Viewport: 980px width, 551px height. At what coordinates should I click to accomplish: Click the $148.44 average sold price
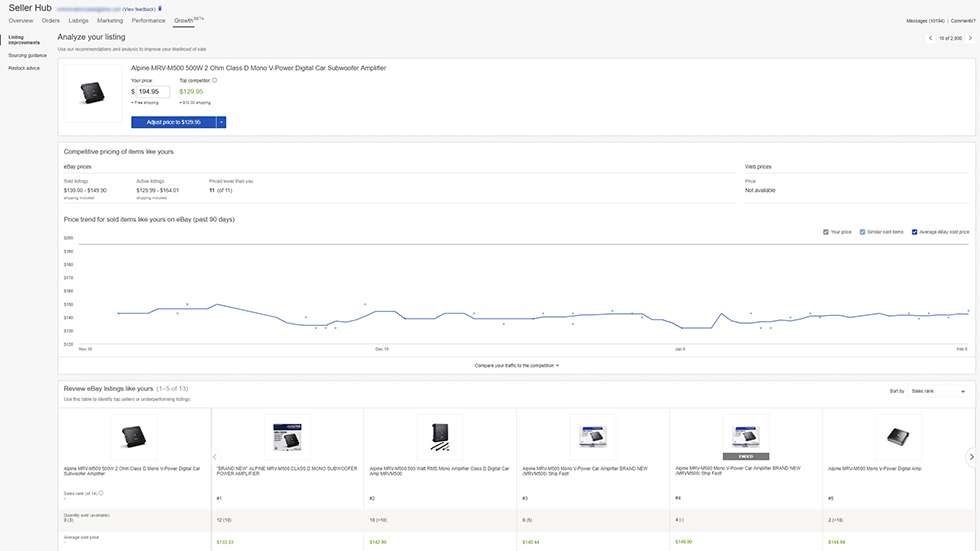[x=531, y=542]
